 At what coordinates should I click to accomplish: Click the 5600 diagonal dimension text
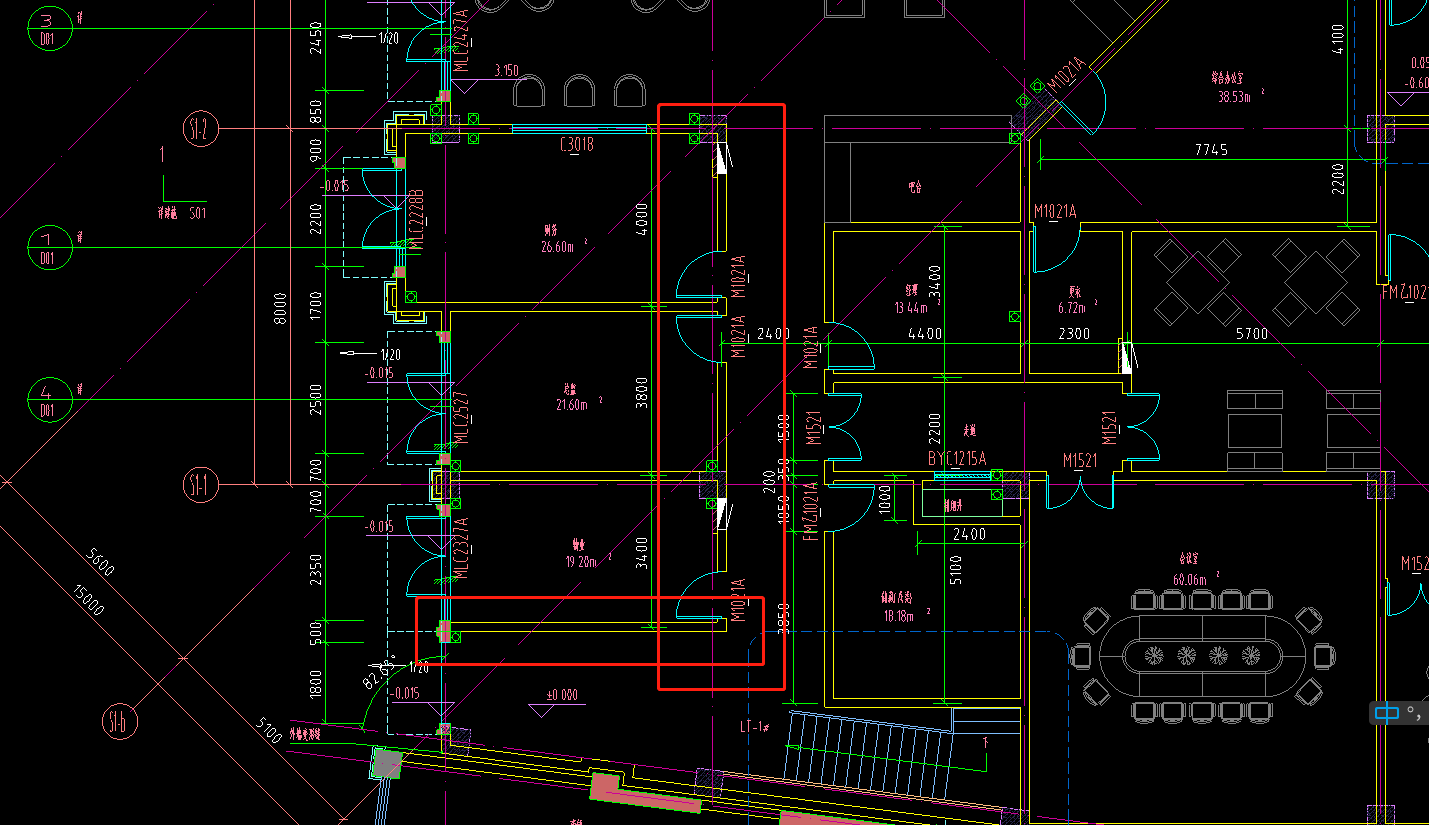(x=101, y=563)
